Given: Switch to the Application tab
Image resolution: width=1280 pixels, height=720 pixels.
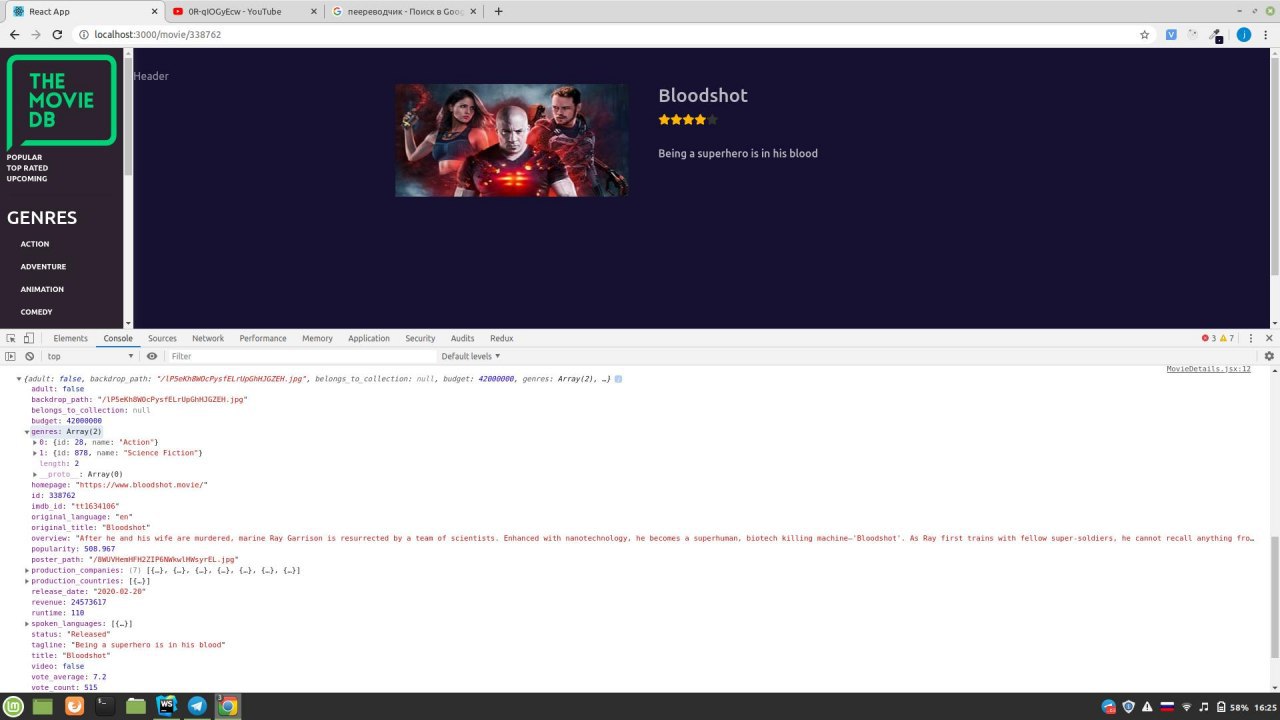Looking at the screenshot, I should 369,338.
